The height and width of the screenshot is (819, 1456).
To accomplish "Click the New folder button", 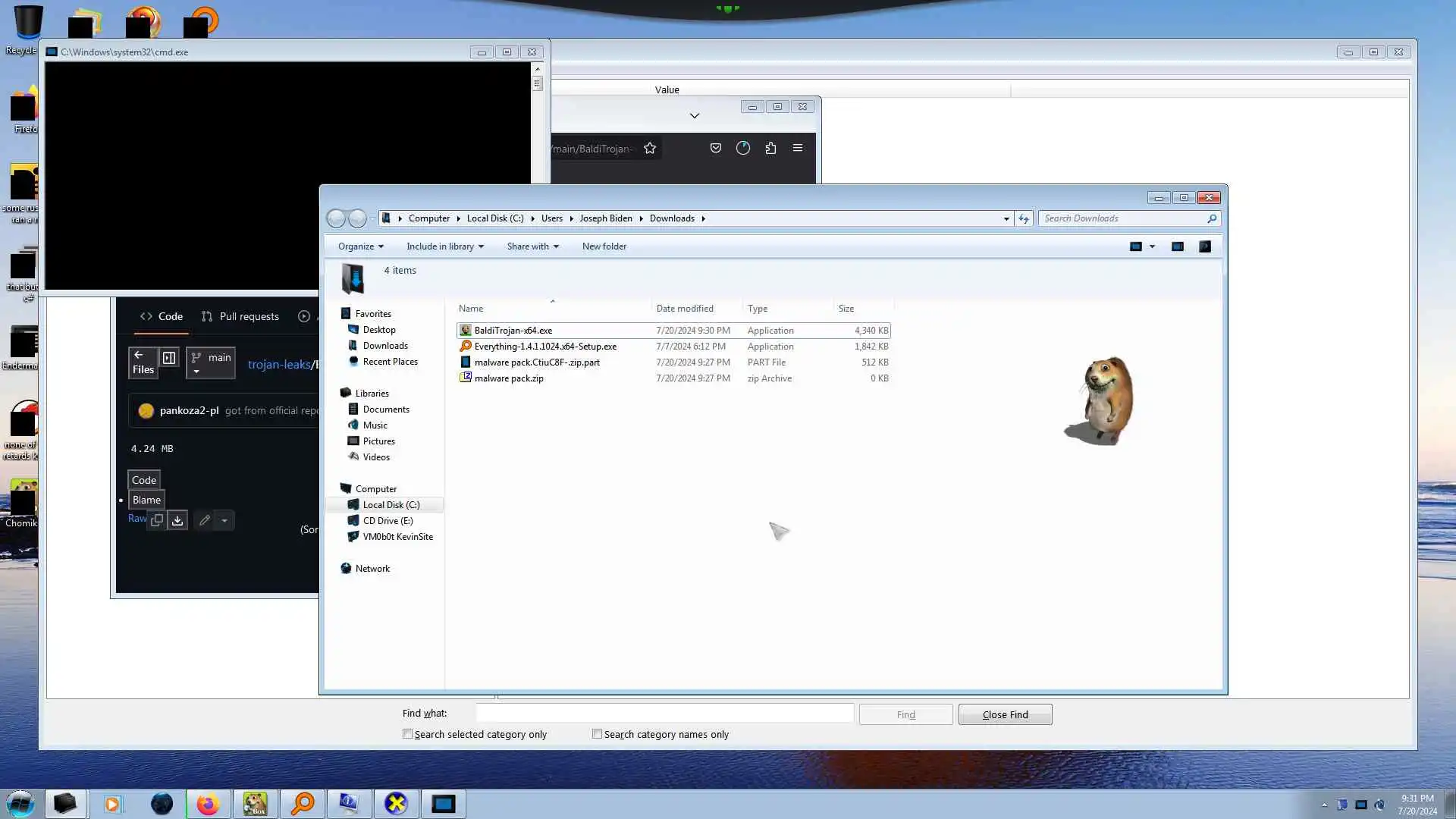I will click(x=604, y=246).
